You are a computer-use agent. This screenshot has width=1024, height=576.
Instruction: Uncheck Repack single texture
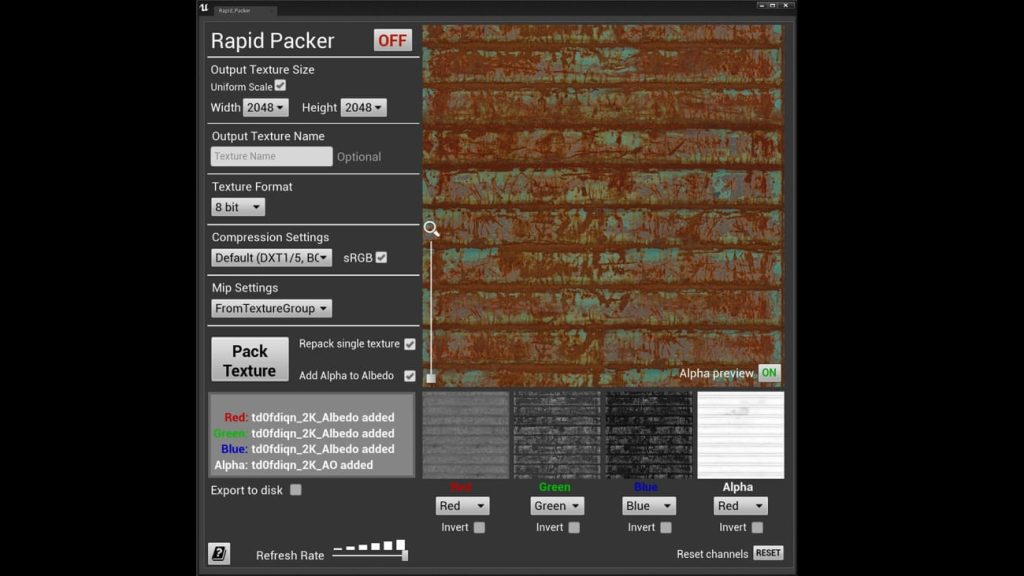tap(409, 343)
